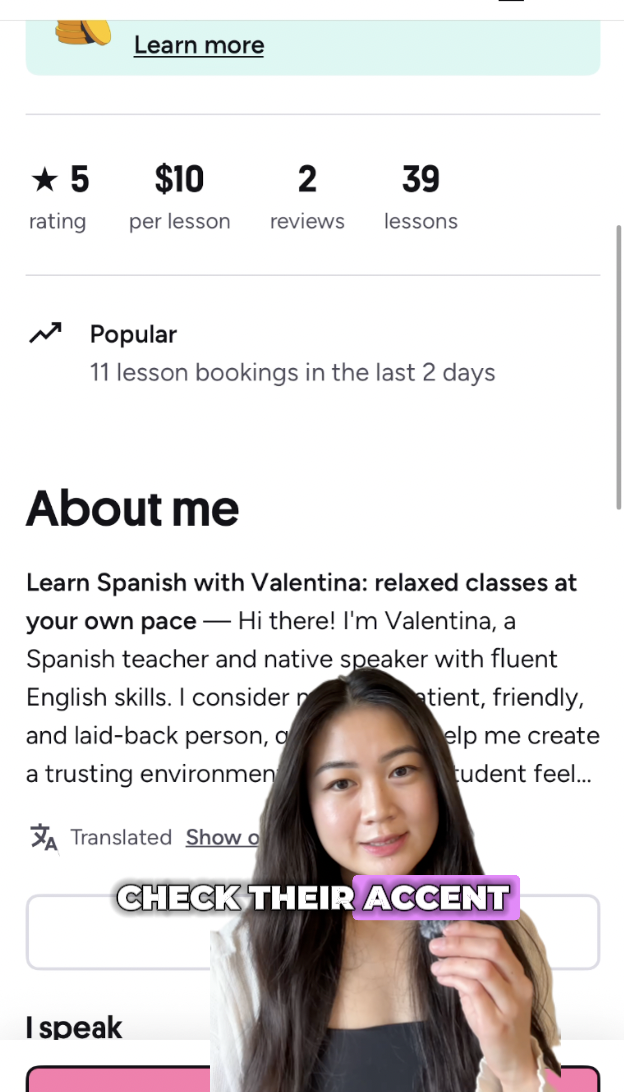Click the 11 lesson bookings text
This screenshot has height=1092, width=624.
292,373
